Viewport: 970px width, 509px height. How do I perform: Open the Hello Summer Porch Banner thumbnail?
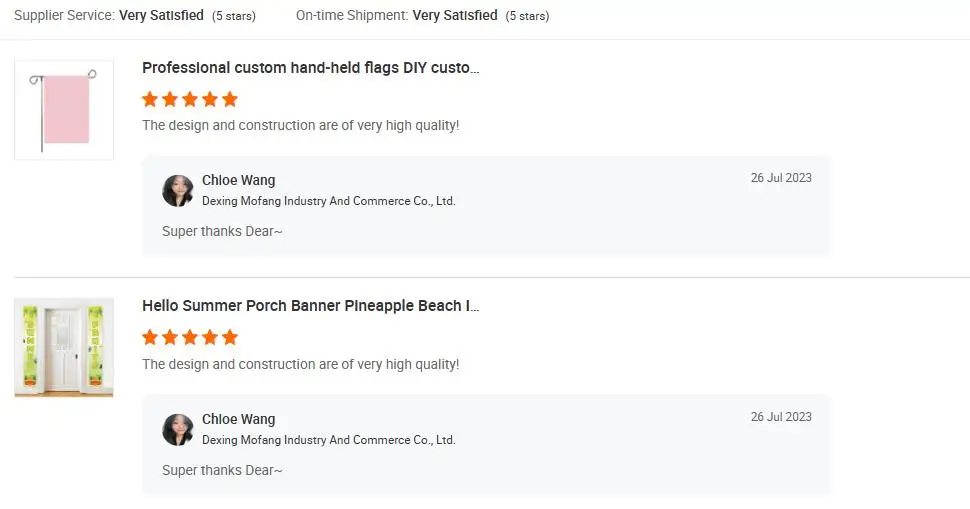[64, 348]
